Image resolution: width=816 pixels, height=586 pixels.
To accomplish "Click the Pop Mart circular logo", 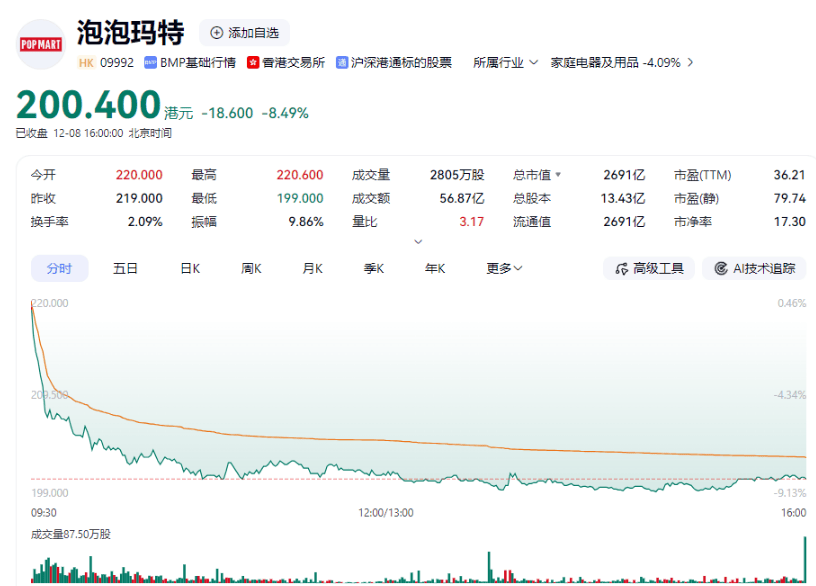I will [x=39, y=44].
